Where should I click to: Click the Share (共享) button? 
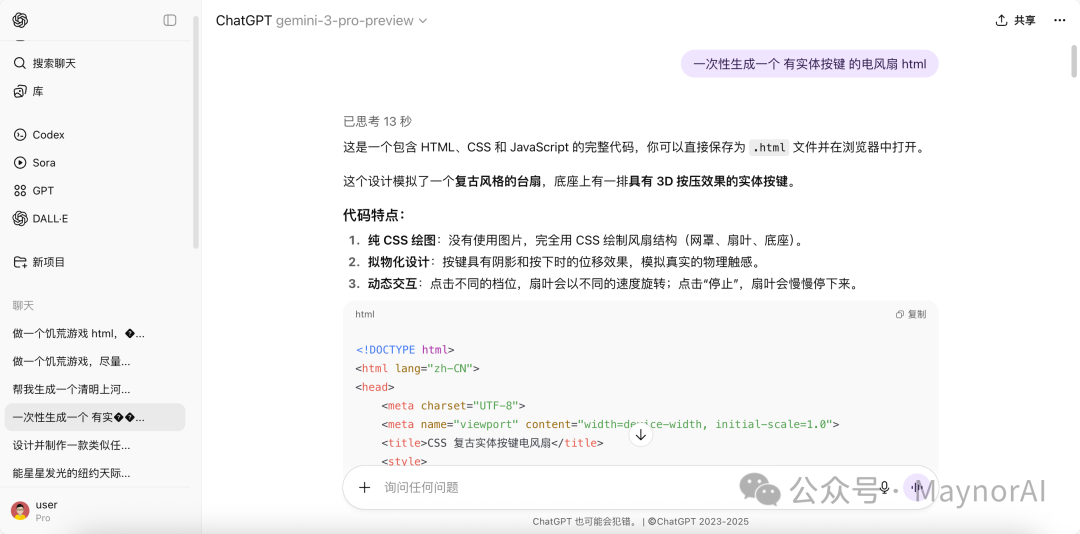pyautogui.click(x=1015, y=21)
